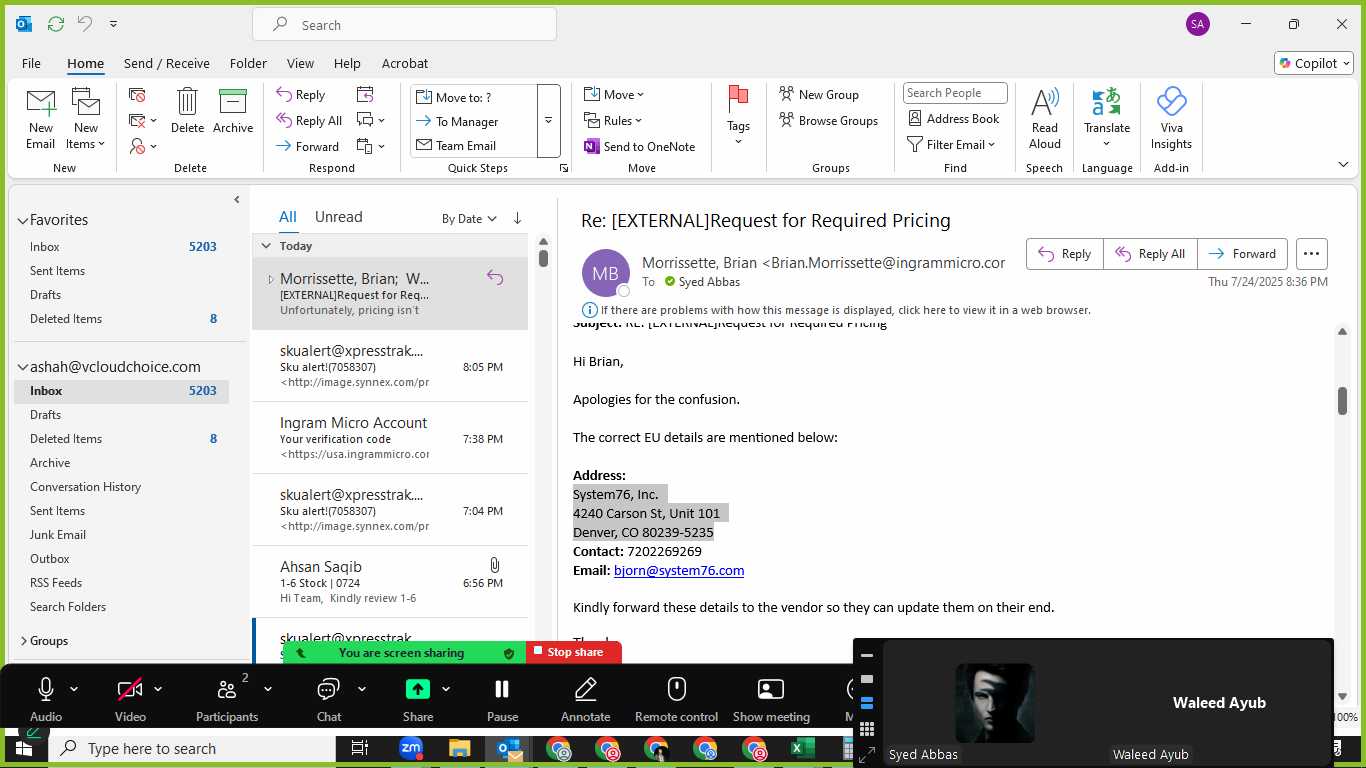Click into the Search People field
The height and width of the screenshot is (768, 1366).
[x=955, y=93]
